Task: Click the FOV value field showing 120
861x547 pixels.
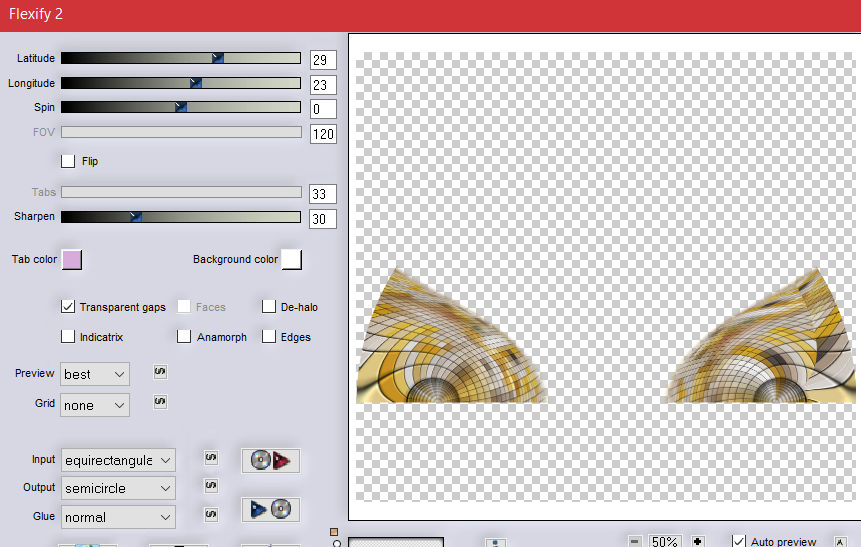Action: 323,134
